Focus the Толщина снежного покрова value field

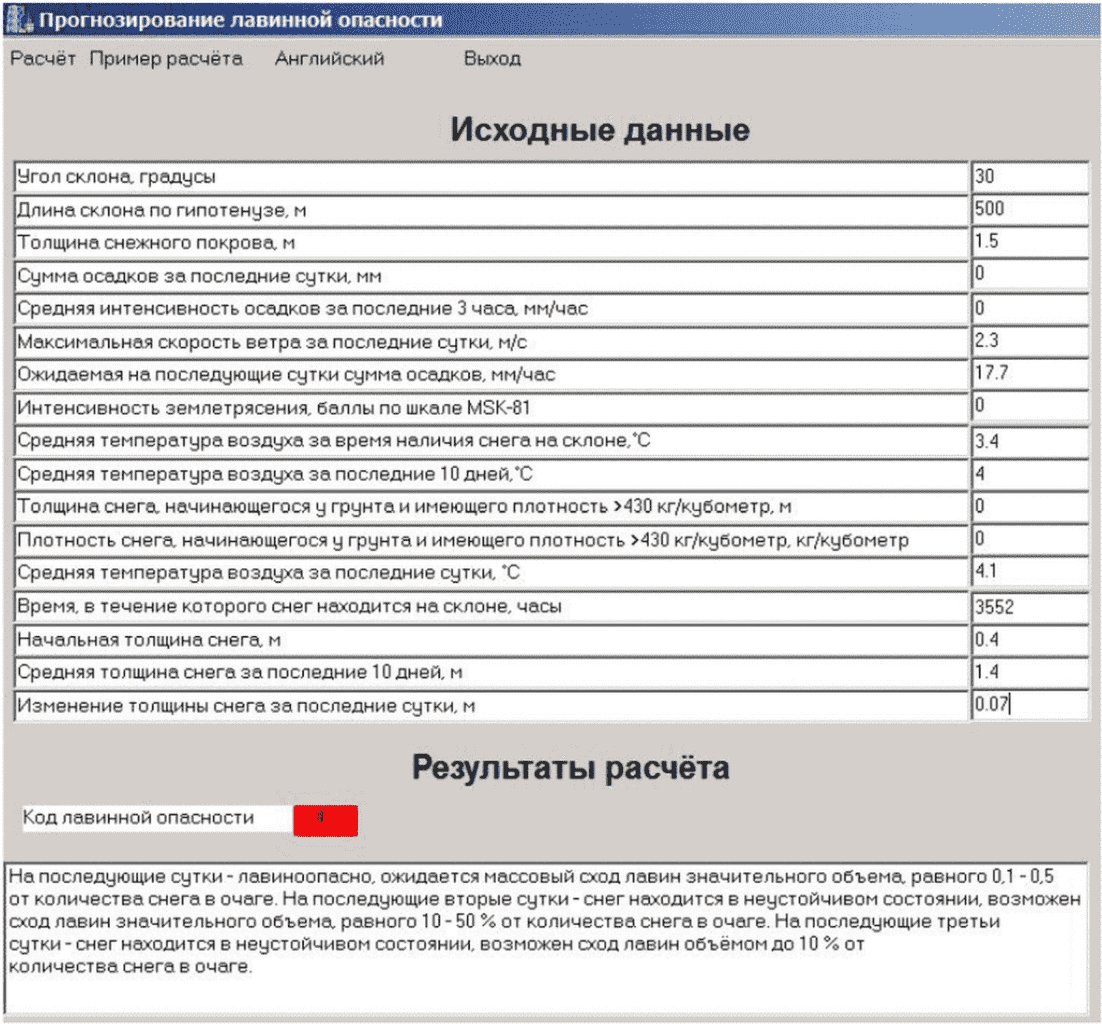(1029, 243)
